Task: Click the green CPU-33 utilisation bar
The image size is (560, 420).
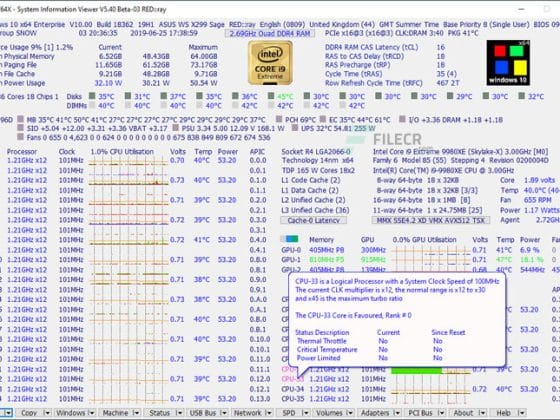Action: (x=416, y=371)
